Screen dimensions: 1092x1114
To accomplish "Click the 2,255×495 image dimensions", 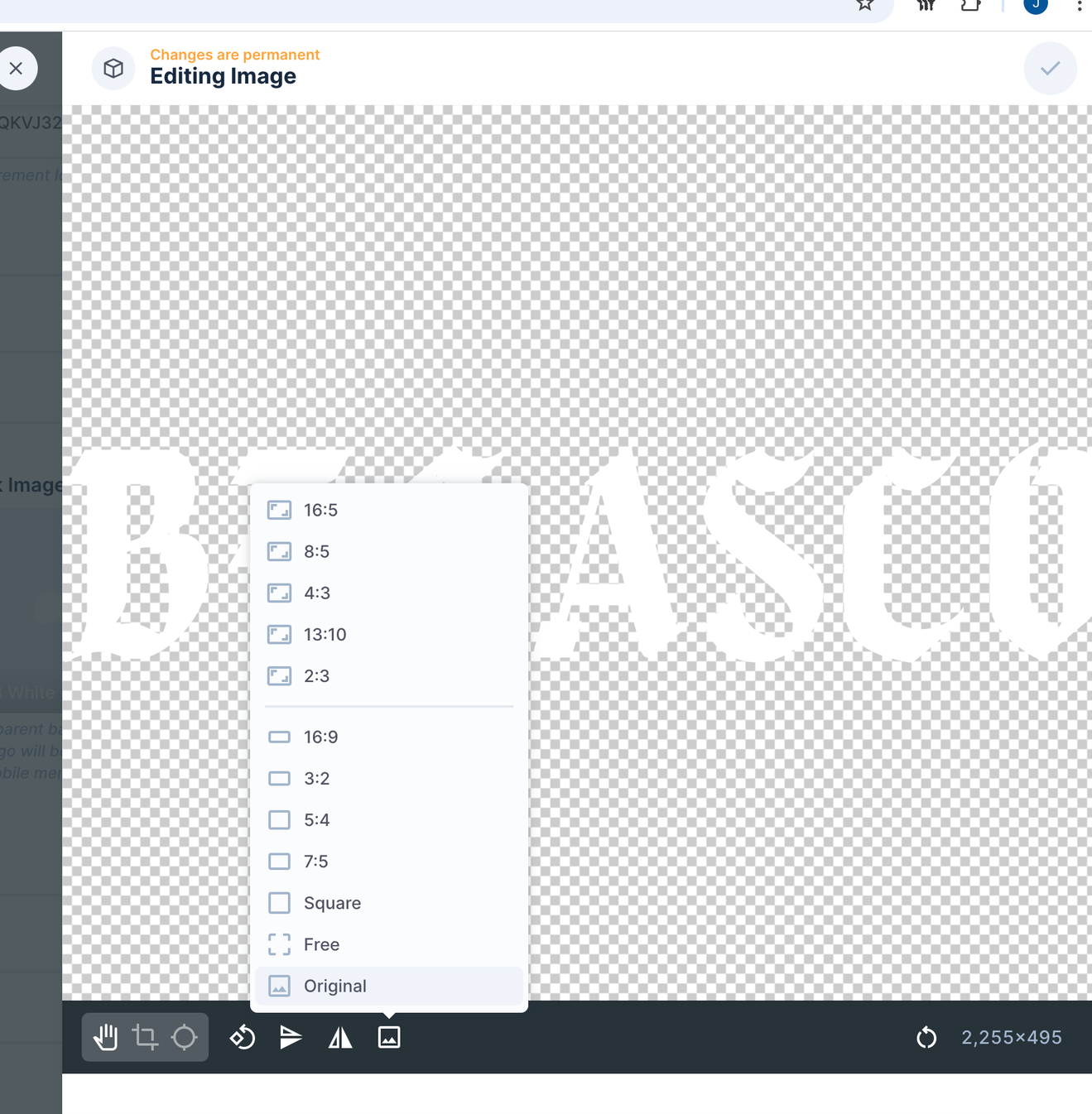I will coord(1011,1037).
